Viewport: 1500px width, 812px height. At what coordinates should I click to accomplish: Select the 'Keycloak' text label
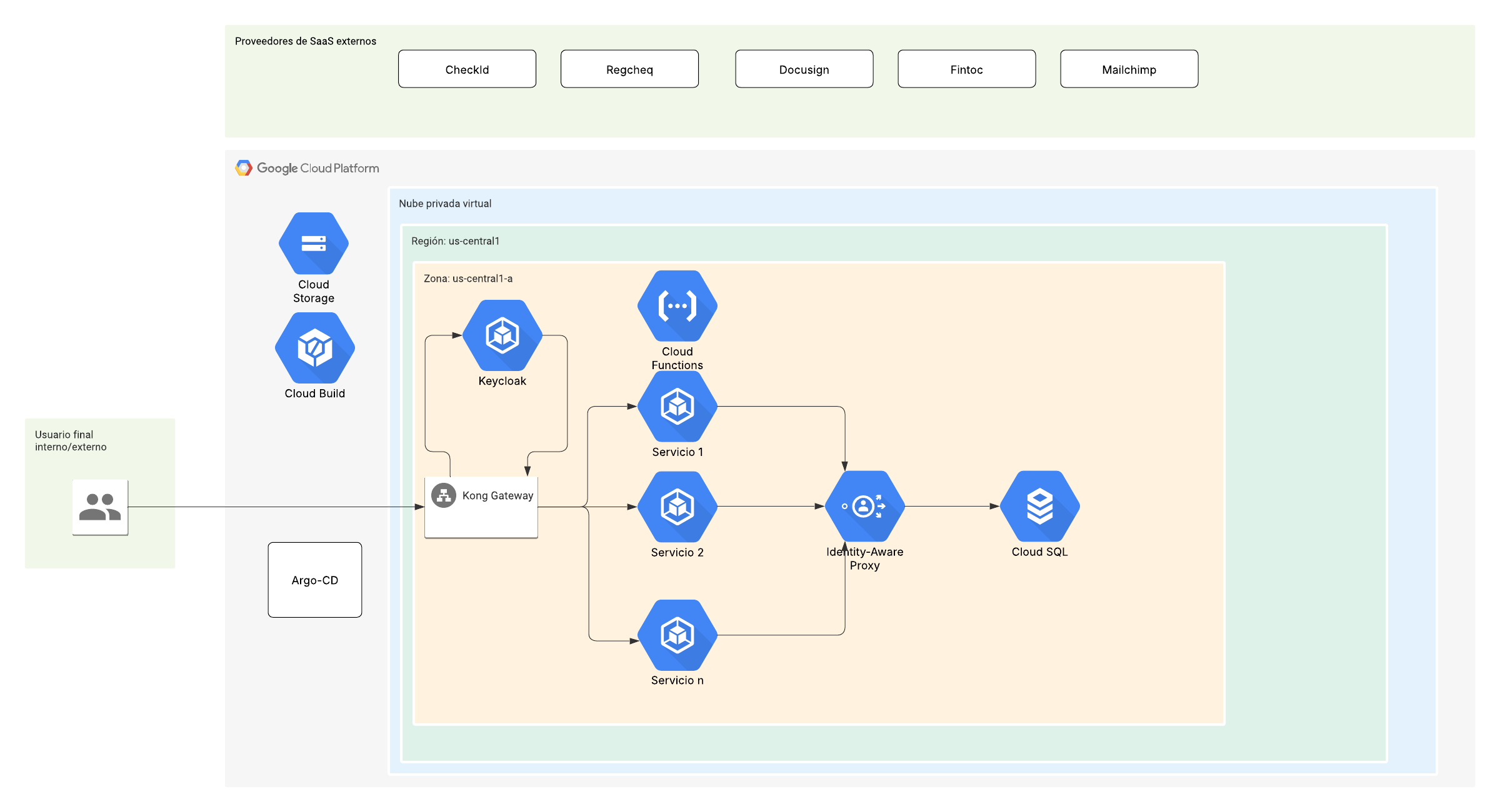[x=502, y=381]
